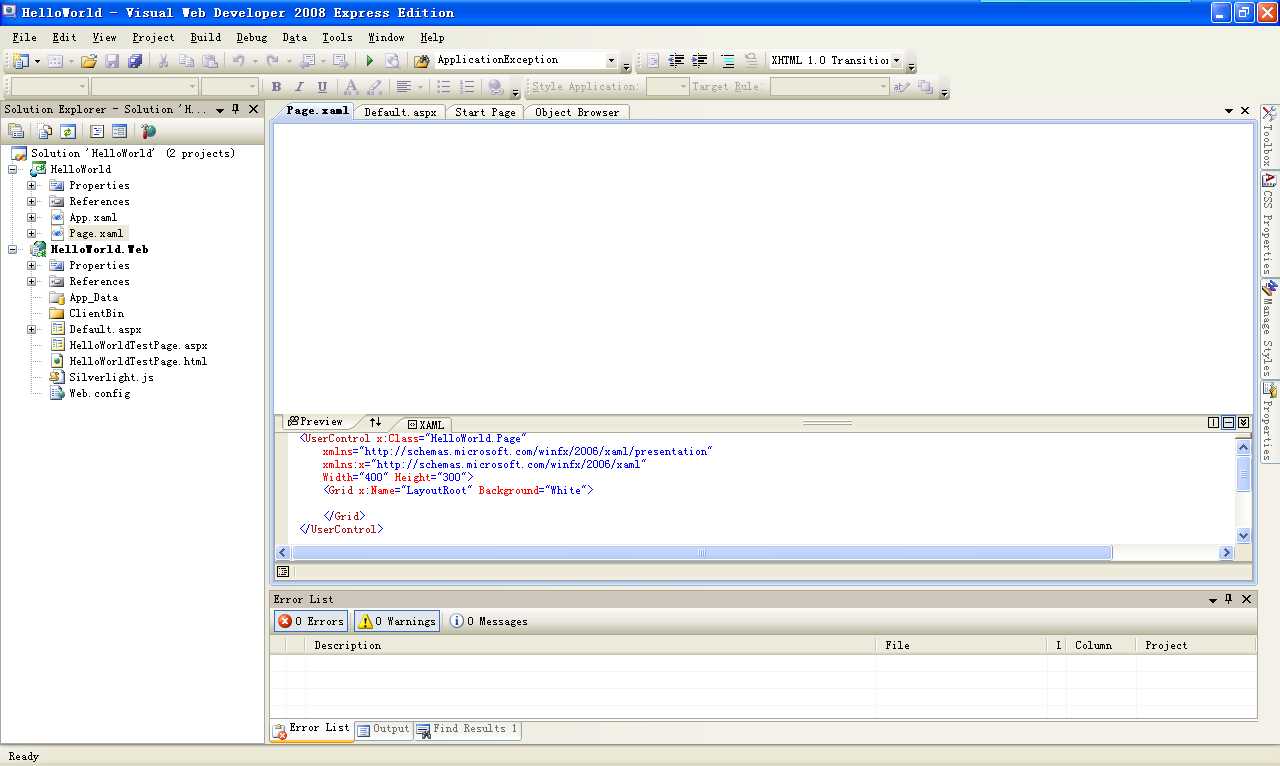Click View Code icon in Solution Explorer
Image resolution: width=1280 pixels, height=766 pixels.
click(97, 131)
